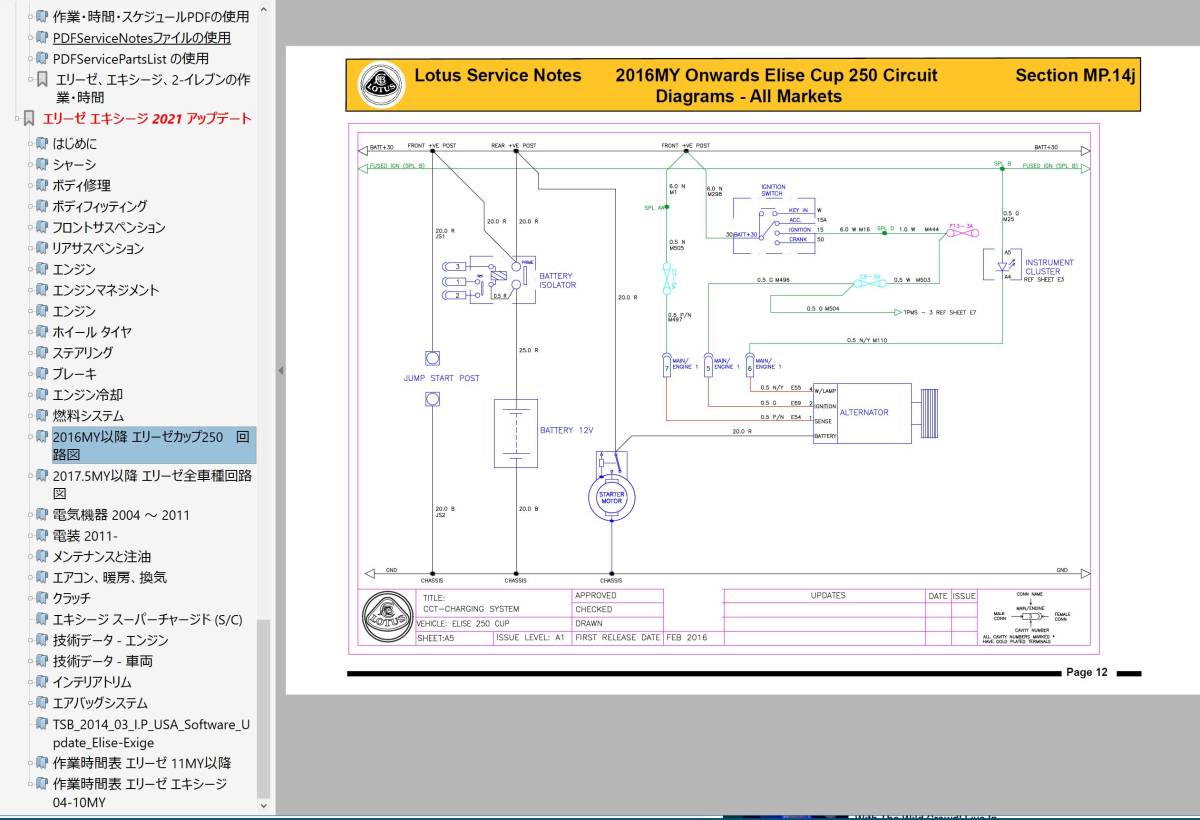The image size is (1200, 820).
Task: Click the bookmark icon next to はじめに
Action: (x=42, y=144)
